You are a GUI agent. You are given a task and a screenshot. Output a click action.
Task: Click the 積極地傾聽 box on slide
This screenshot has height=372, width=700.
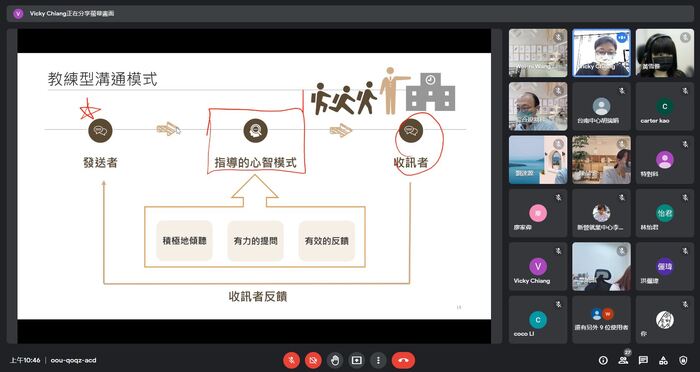pos(184,241)
